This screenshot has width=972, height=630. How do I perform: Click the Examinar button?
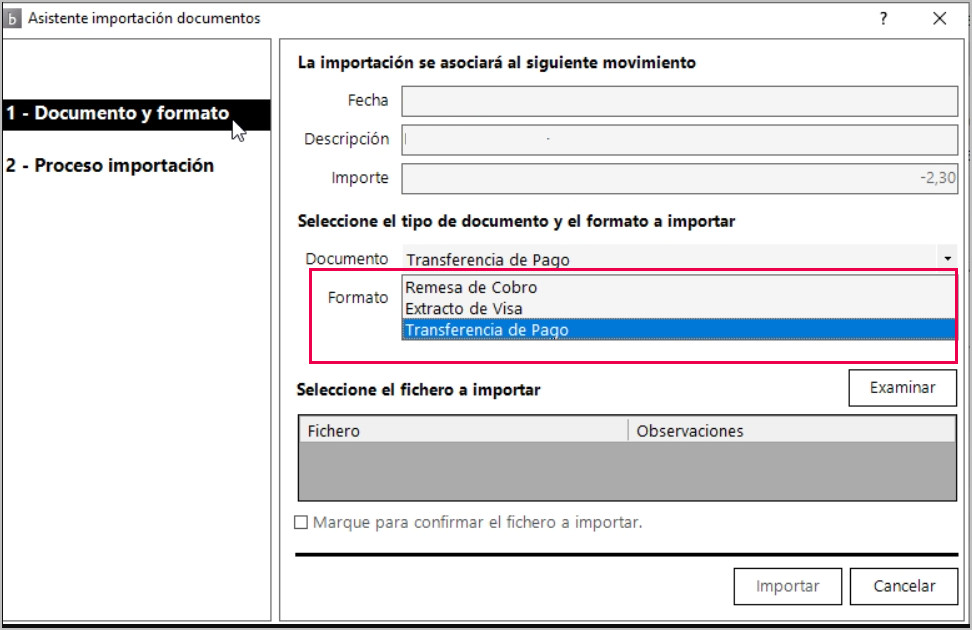(x=903, y=388)
